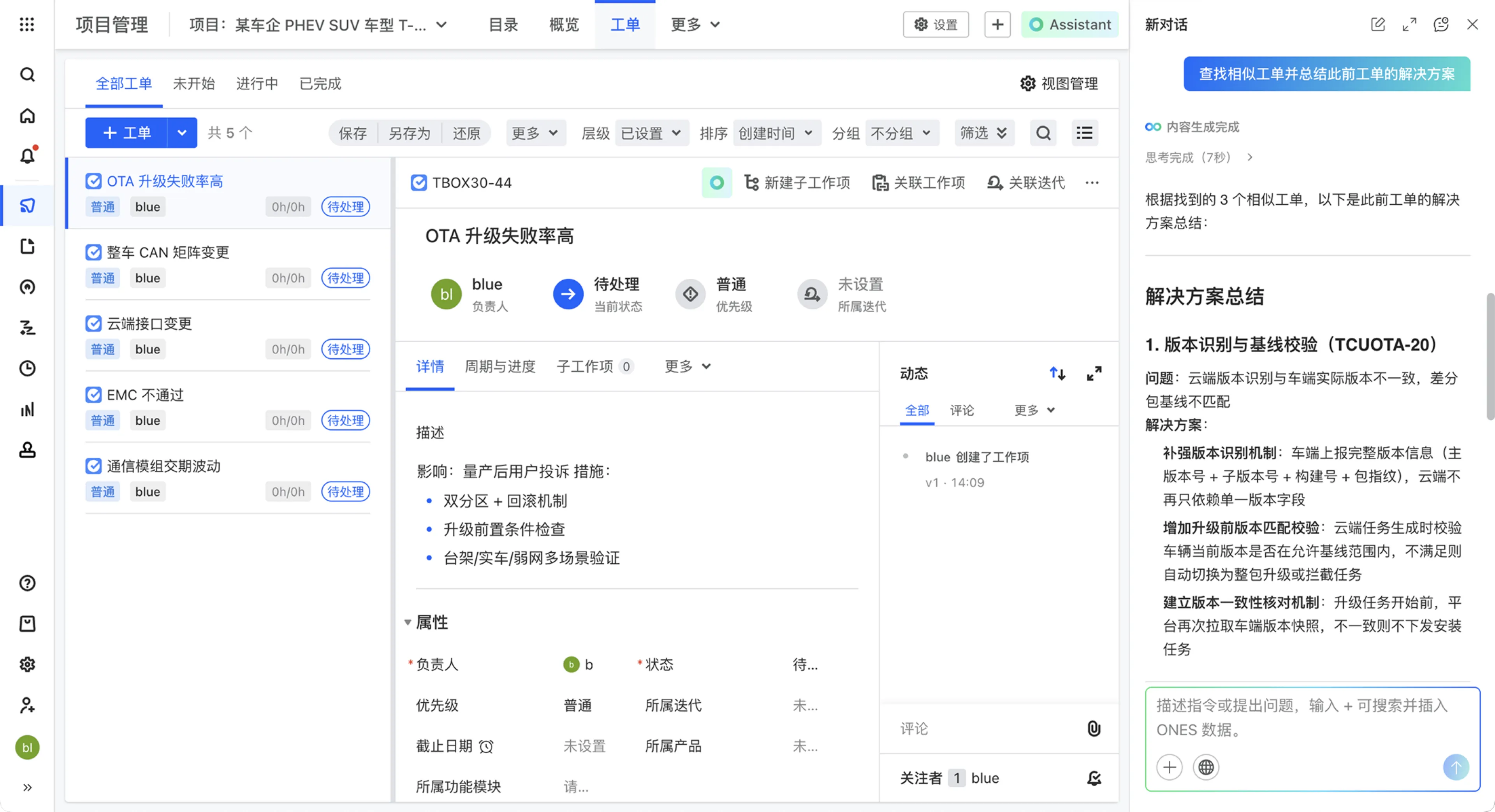
Task: Open the project selector dropdown
Action: [318, 25]
